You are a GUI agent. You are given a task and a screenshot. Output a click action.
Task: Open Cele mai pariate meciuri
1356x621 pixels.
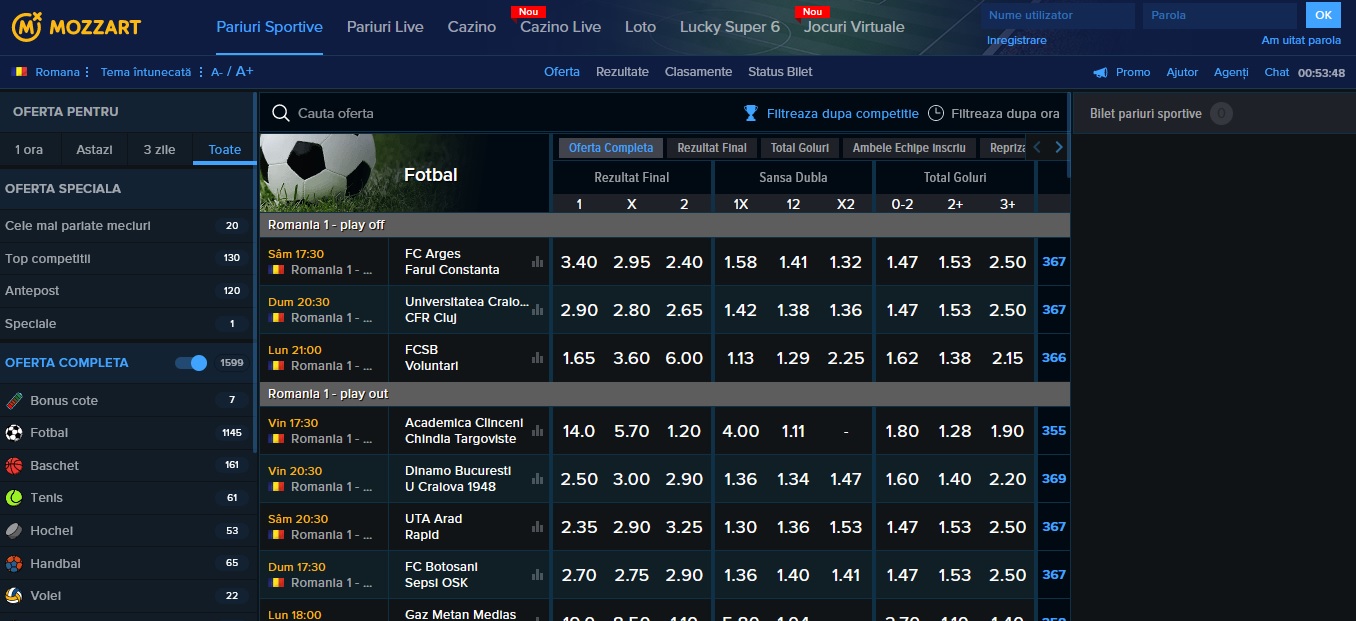pyautogui.click(x=127, y=226)
